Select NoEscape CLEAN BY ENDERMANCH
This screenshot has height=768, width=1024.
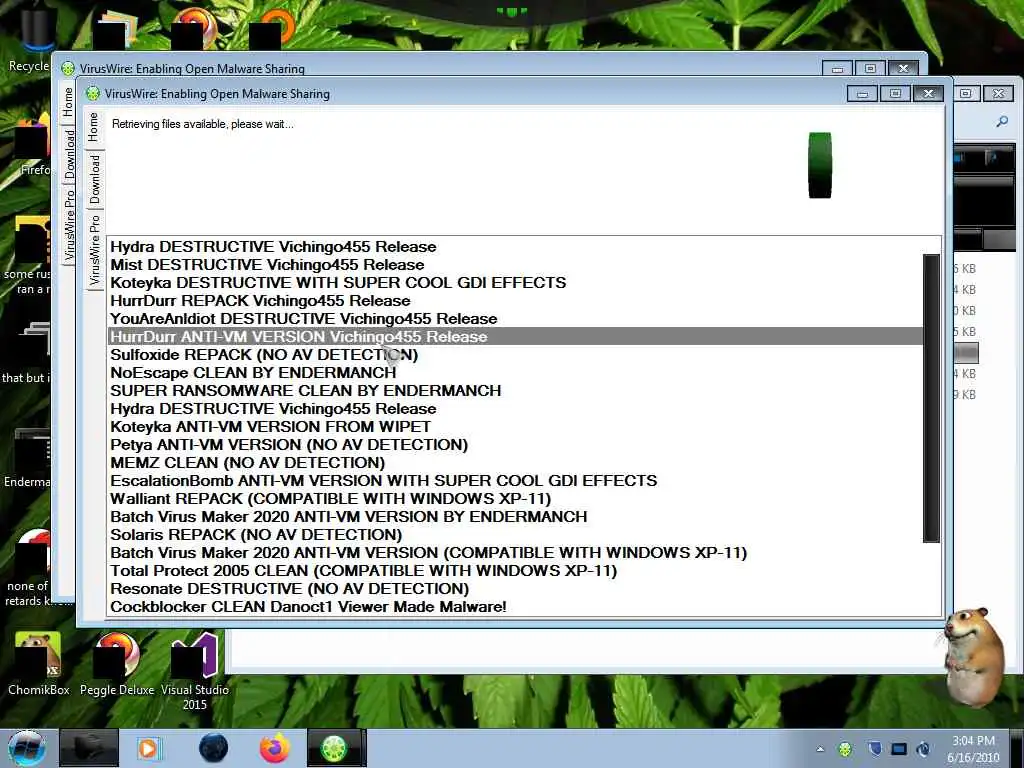[x=515, y=372]
